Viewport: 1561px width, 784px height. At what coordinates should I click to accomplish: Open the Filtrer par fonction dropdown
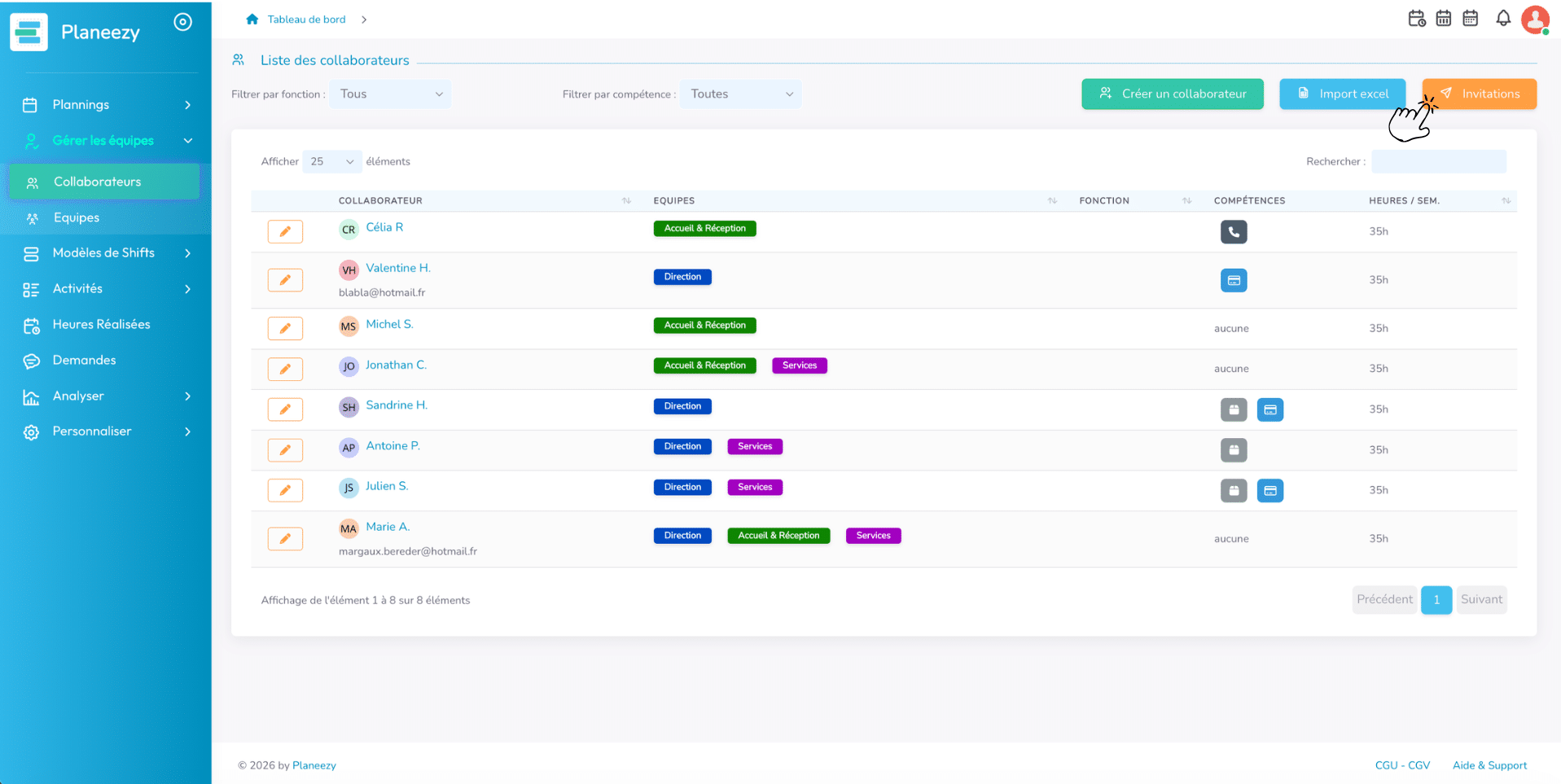tap(390, 94)
